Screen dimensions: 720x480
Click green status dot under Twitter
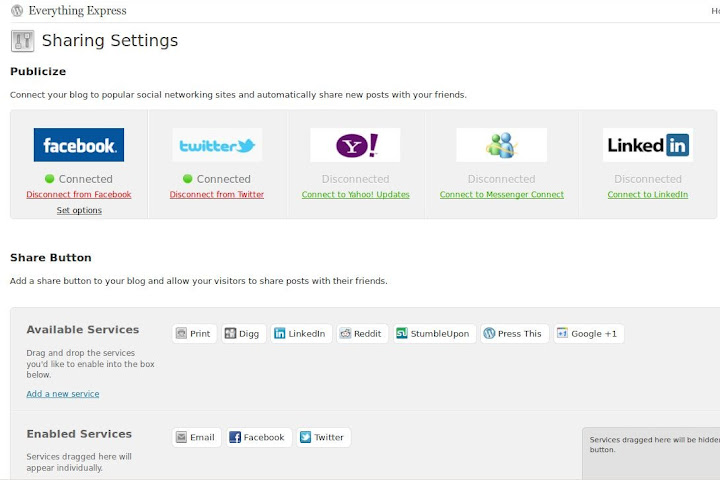point(187,179)
